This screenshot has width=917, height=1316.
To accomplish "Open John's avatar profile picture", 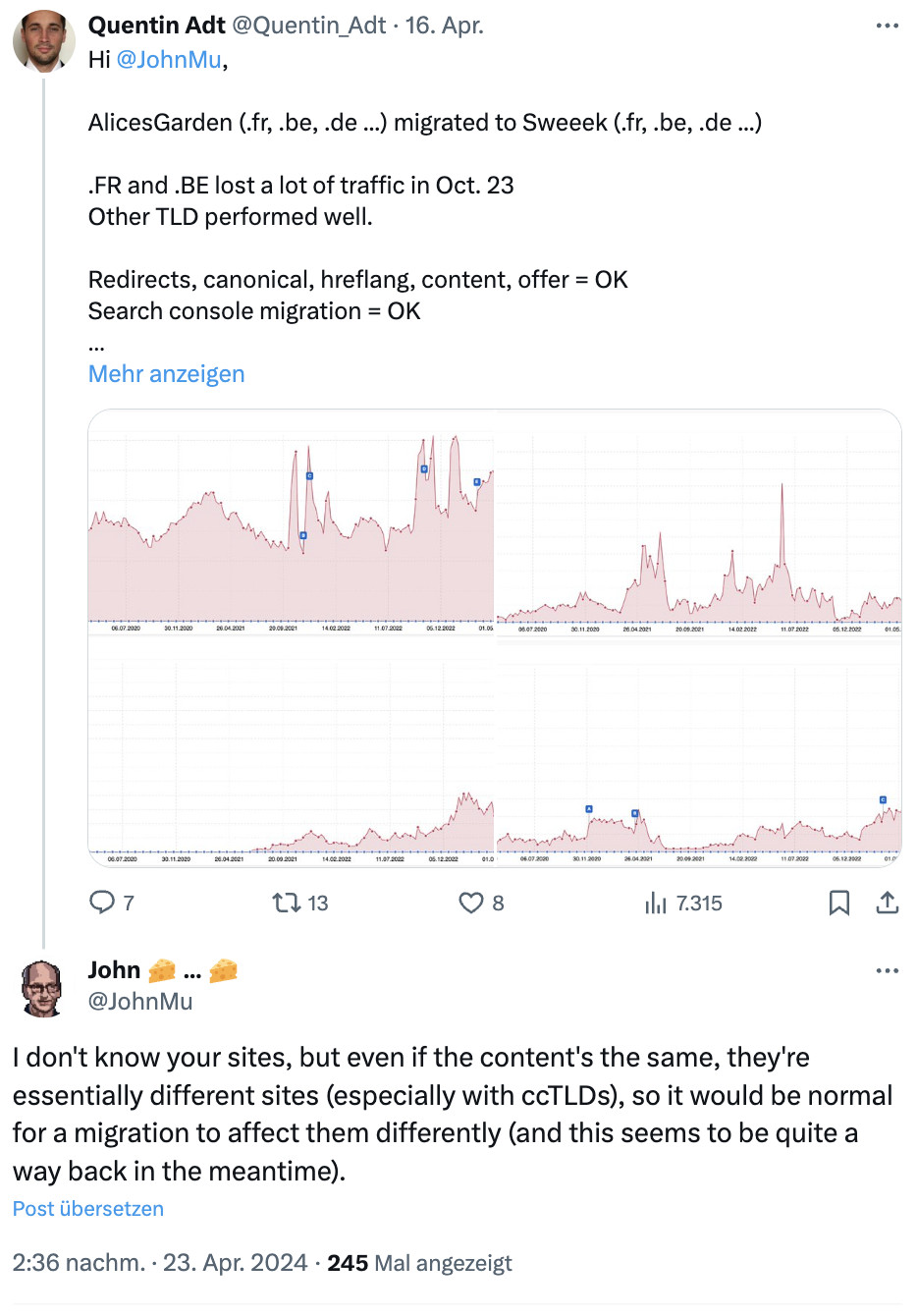I will (42, 987).
